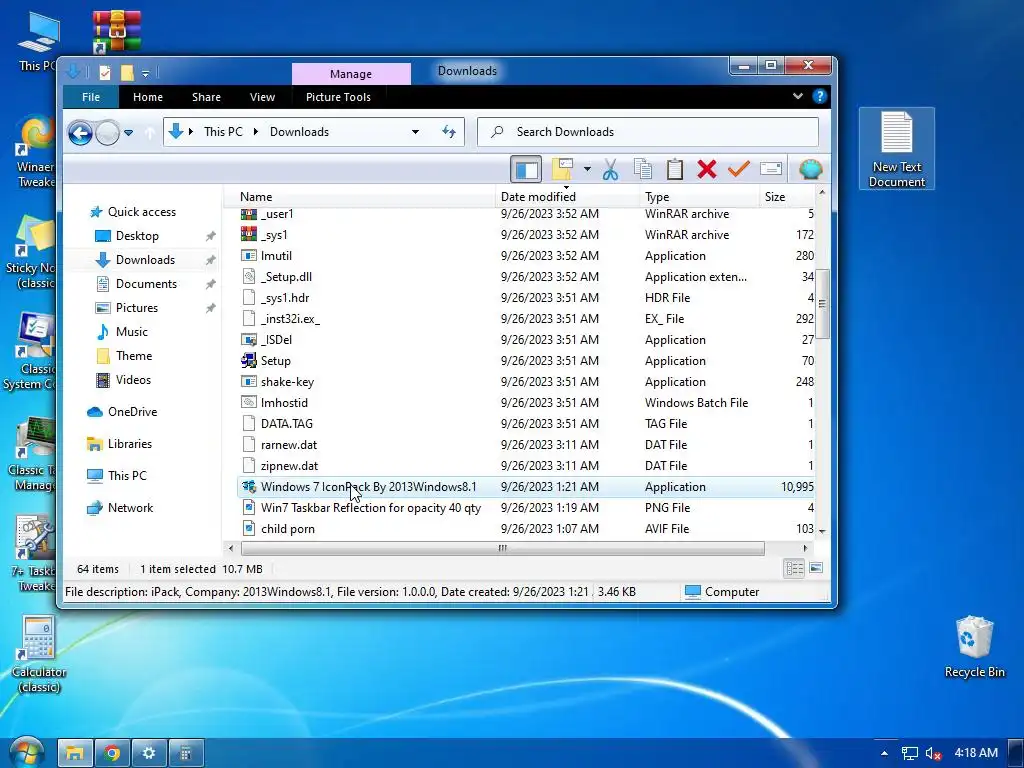Viewport: 1024px width, 768px height.
Task: Click the This PC breadcrumb in address bar
Action: [x=223, y=132]
